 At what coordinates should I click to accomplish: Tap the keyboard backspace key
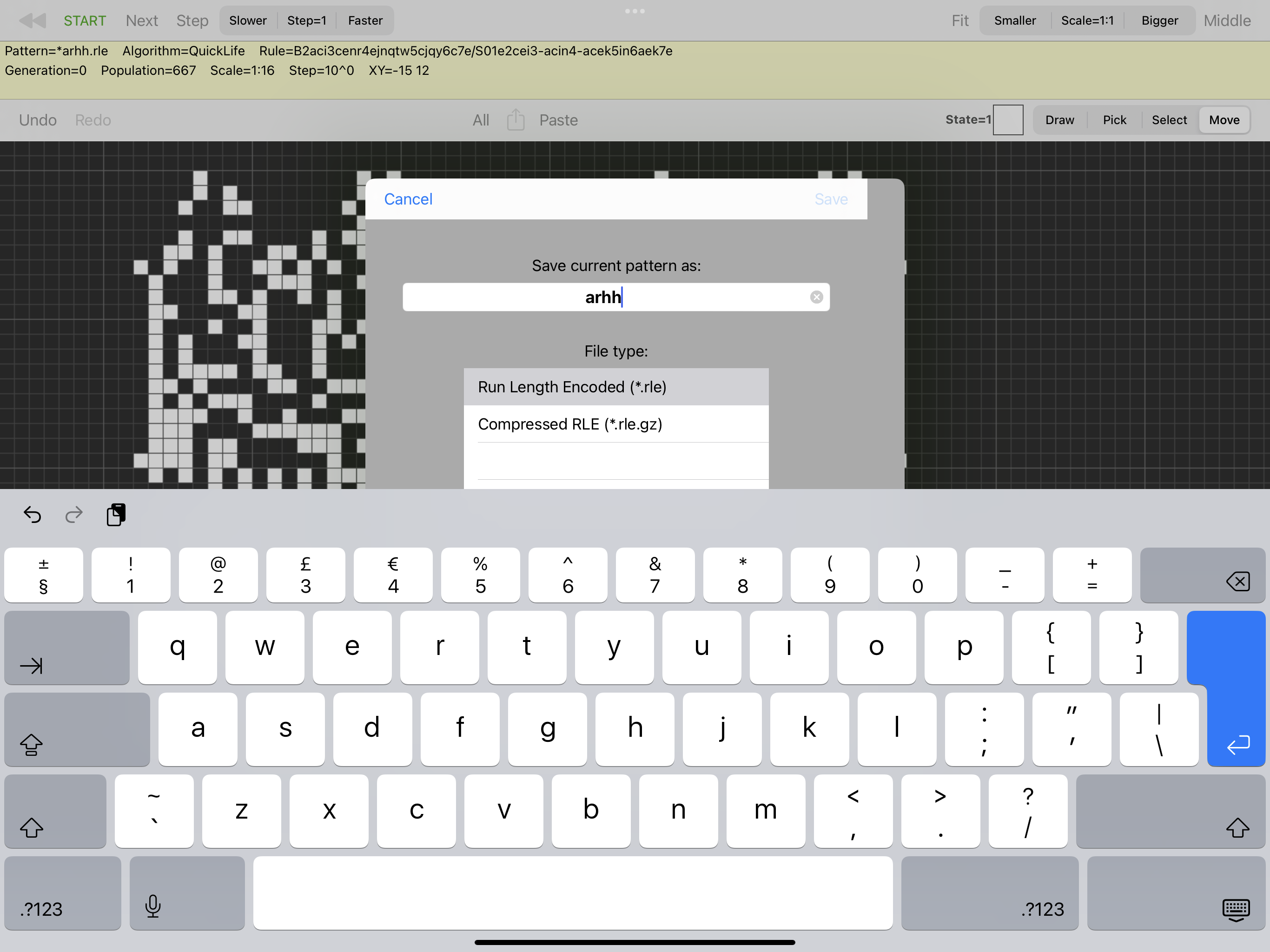tap(1202, 575)
